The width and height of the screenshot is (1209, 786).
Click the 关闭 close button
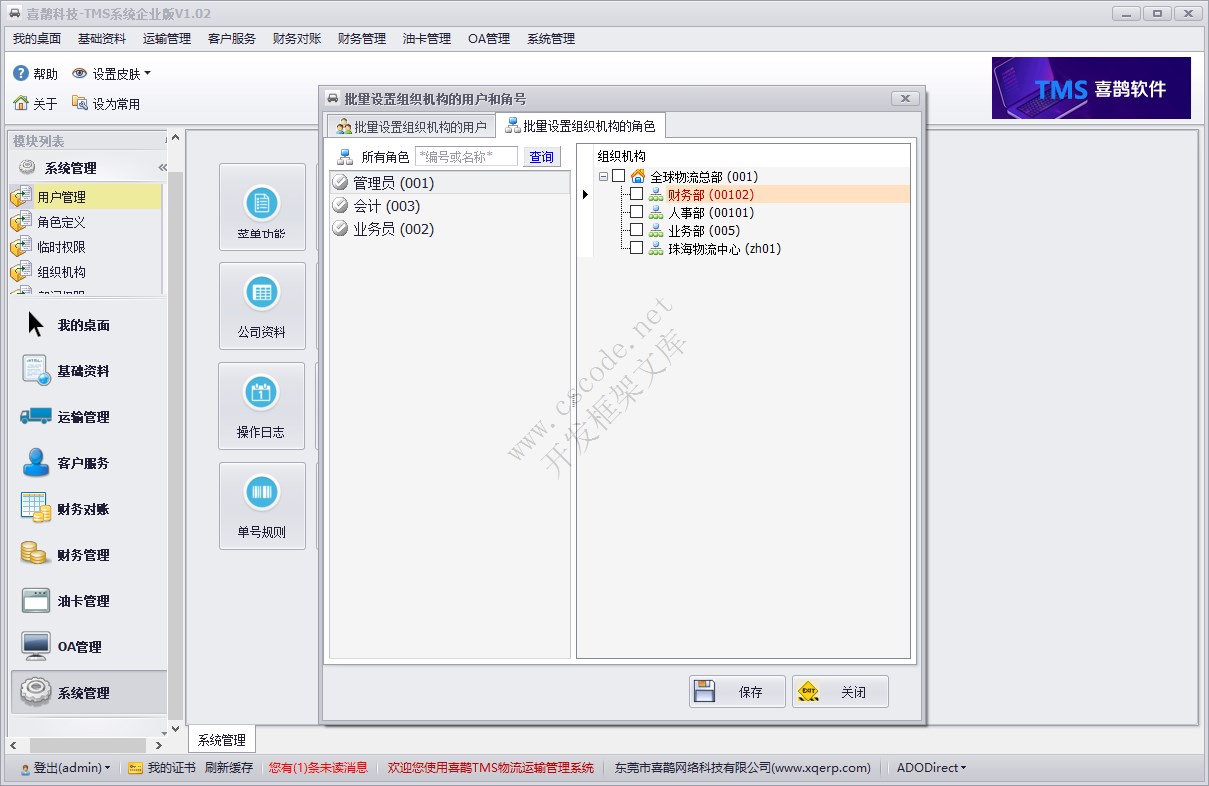pyautogui.click(x=840, y=692)
